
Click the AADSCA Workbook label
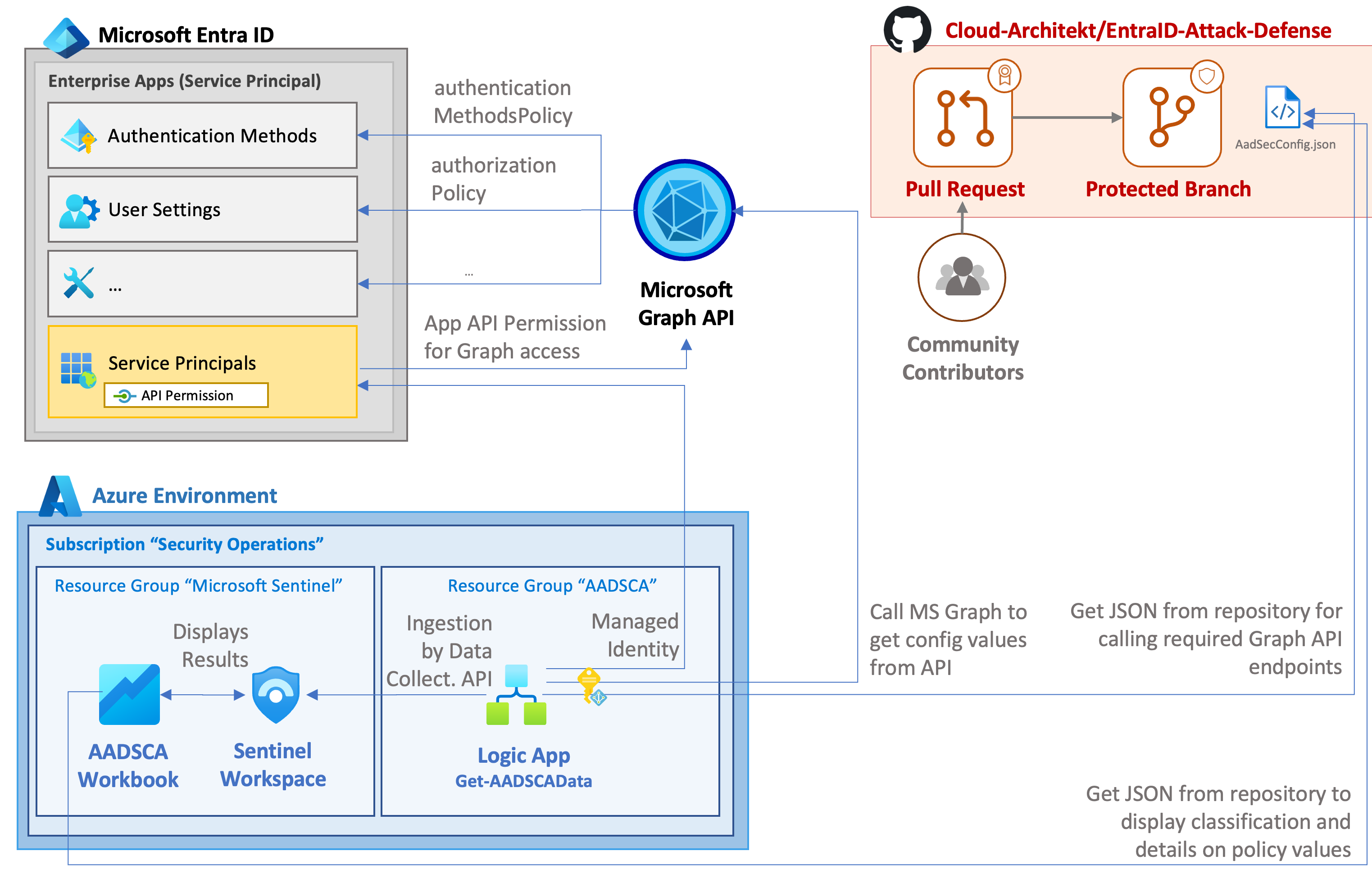[x=128, y=766]
